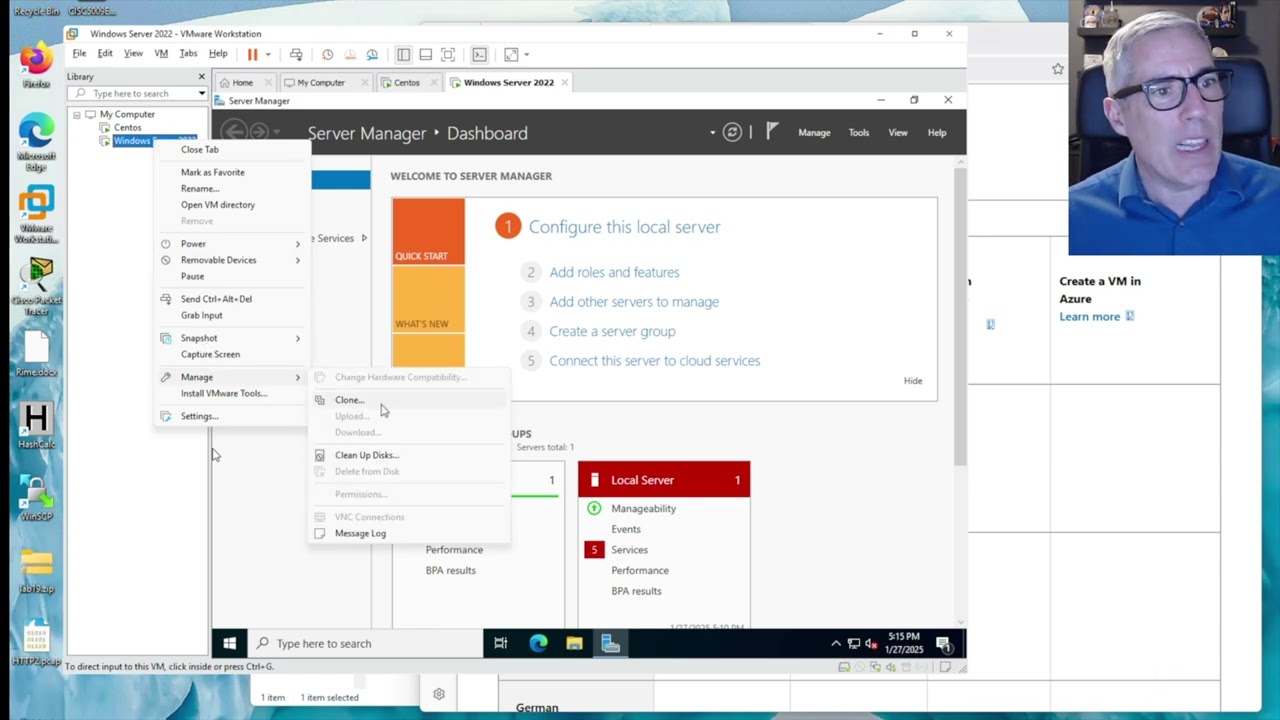Choose Open VM directory
This screenshot has width=1280, height=720.
(x=218, y=204)
